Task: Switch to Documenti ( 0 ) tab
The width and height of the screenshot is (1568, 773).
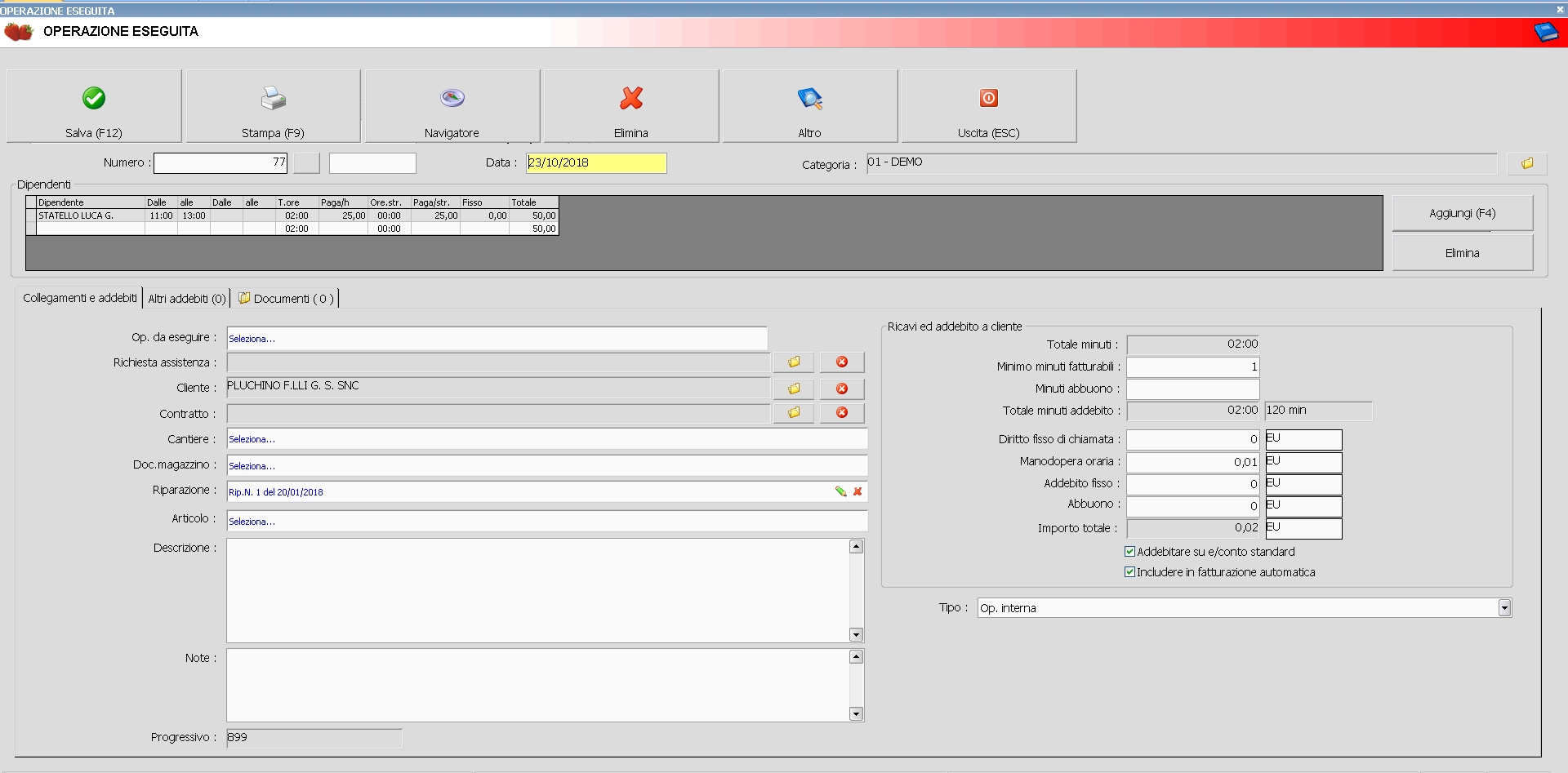Action: click(287, 299)
